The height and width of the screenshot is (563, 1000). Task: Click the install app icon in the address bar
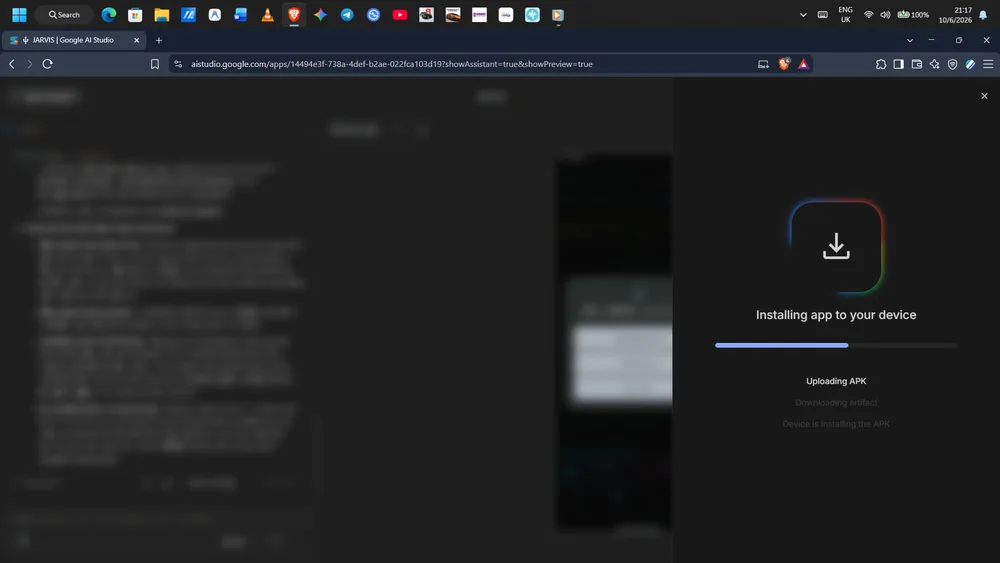(x=763, y=64)
